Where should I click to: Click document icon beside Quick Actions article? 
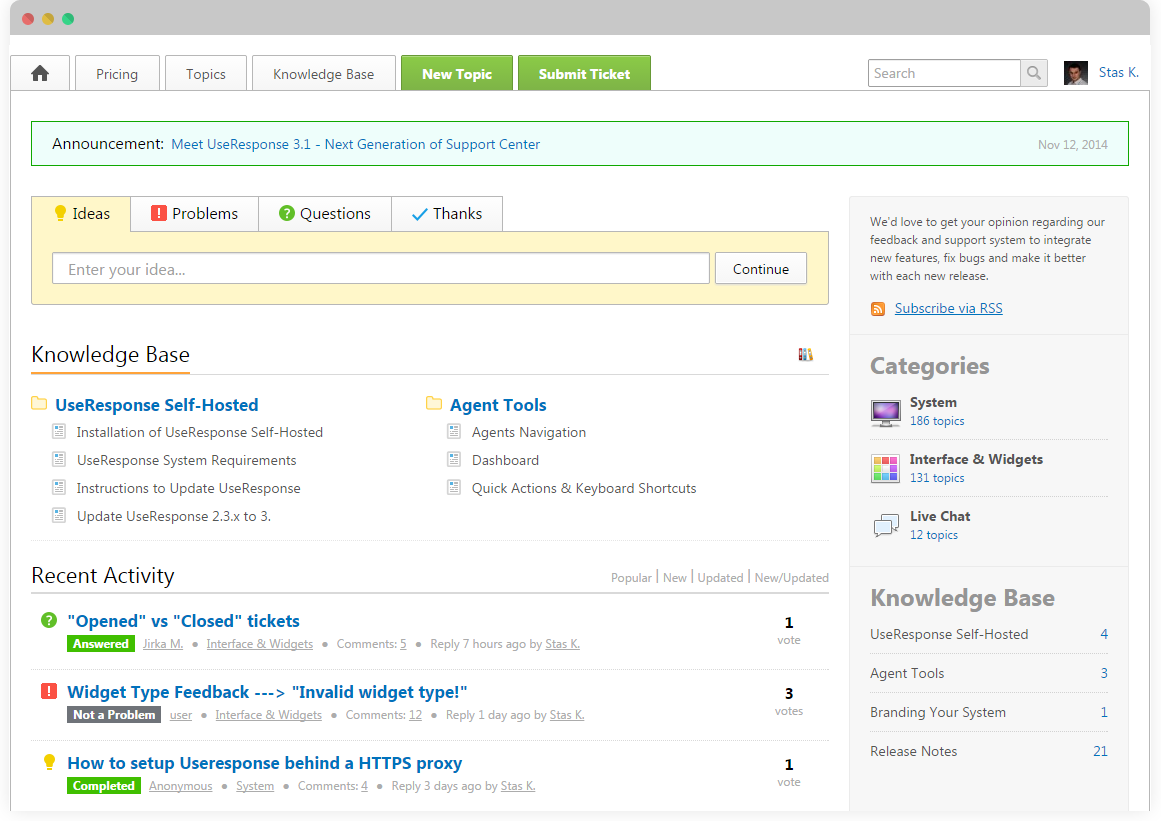(x=454, y=488)
